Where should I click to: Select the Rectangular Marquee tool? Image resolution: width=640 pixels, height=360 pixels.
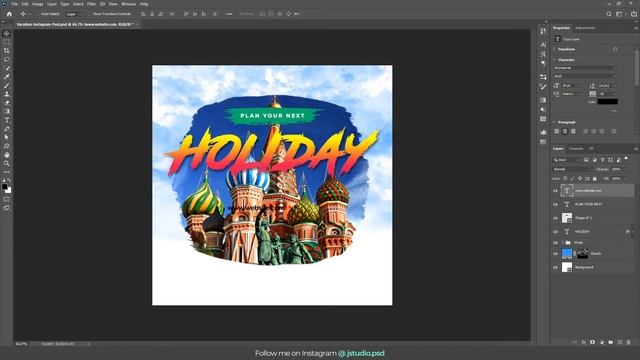[7, 42]
